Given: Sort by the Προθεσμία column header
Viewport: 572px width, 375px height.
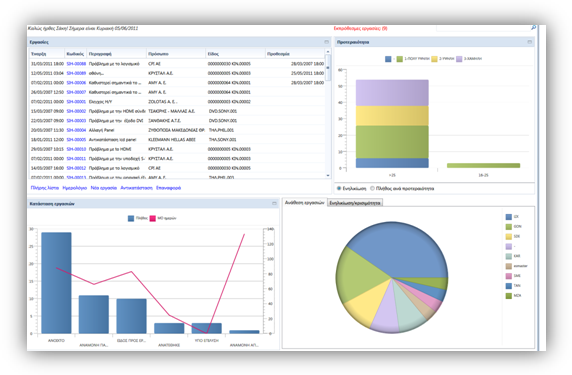Looking at the screenshot, I should (x=295, y=54).
